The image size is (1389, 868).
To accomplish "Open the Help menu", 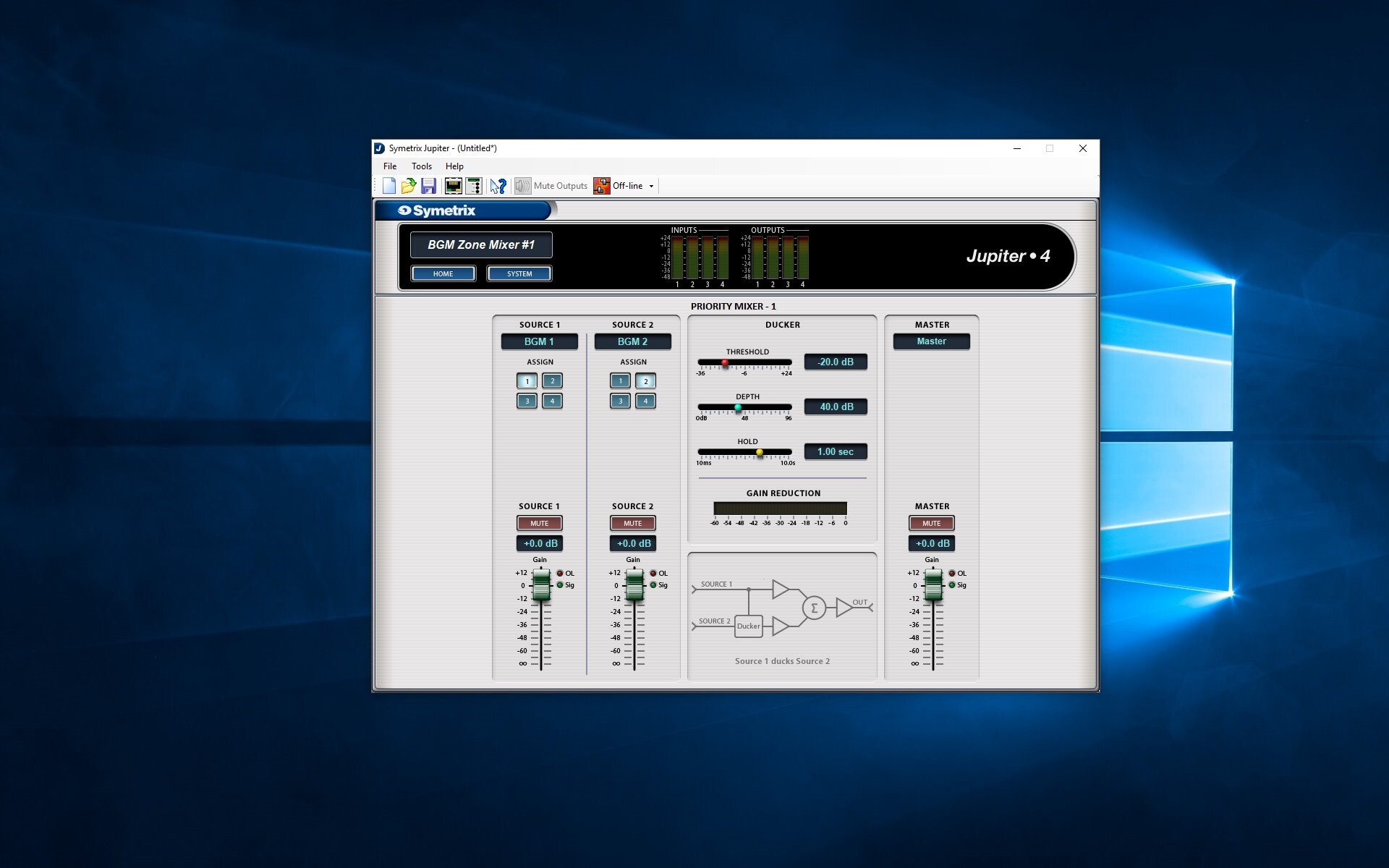I will tap(454, 166).
